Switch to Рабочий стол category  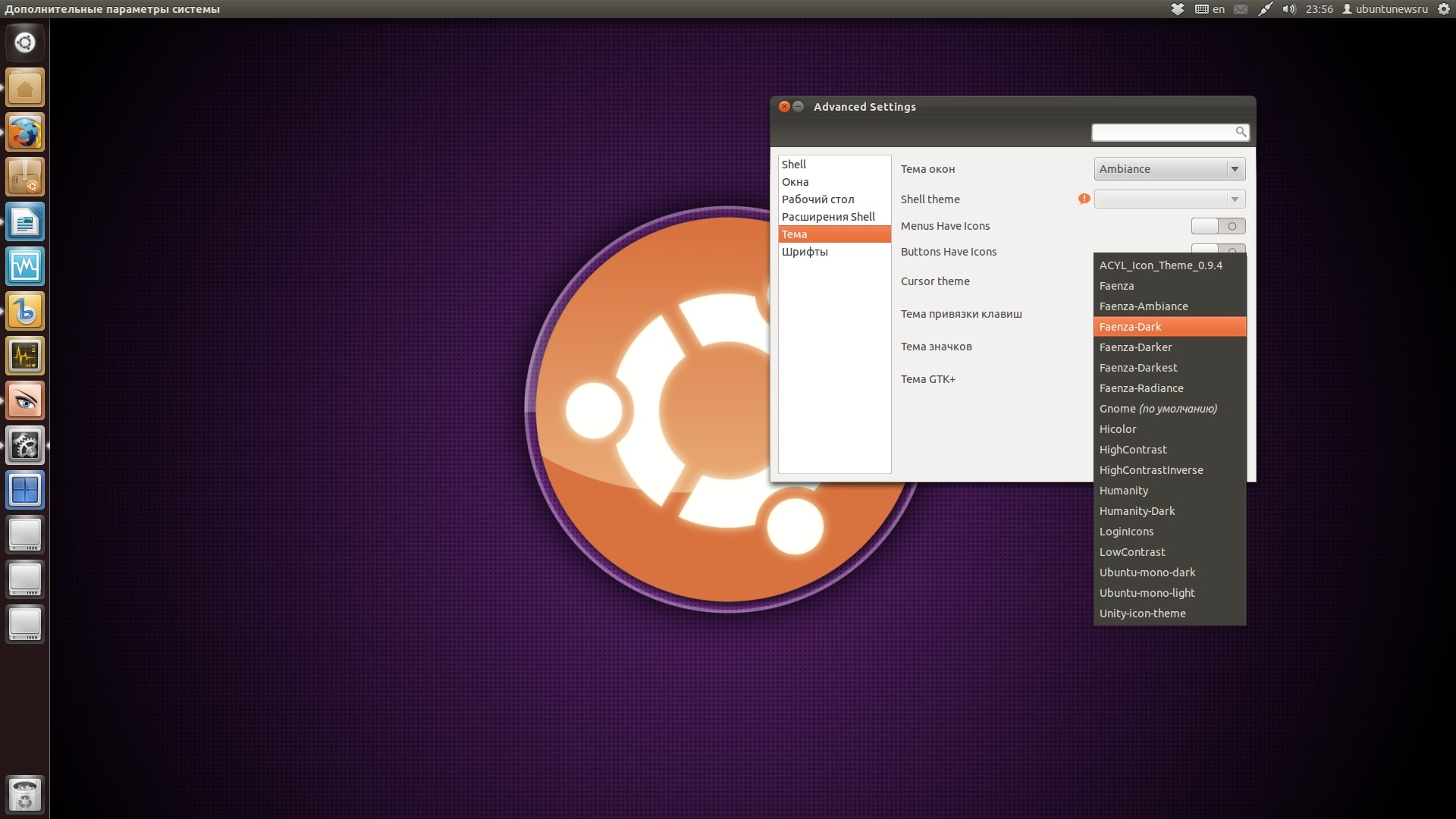click(x=834, y=199)
